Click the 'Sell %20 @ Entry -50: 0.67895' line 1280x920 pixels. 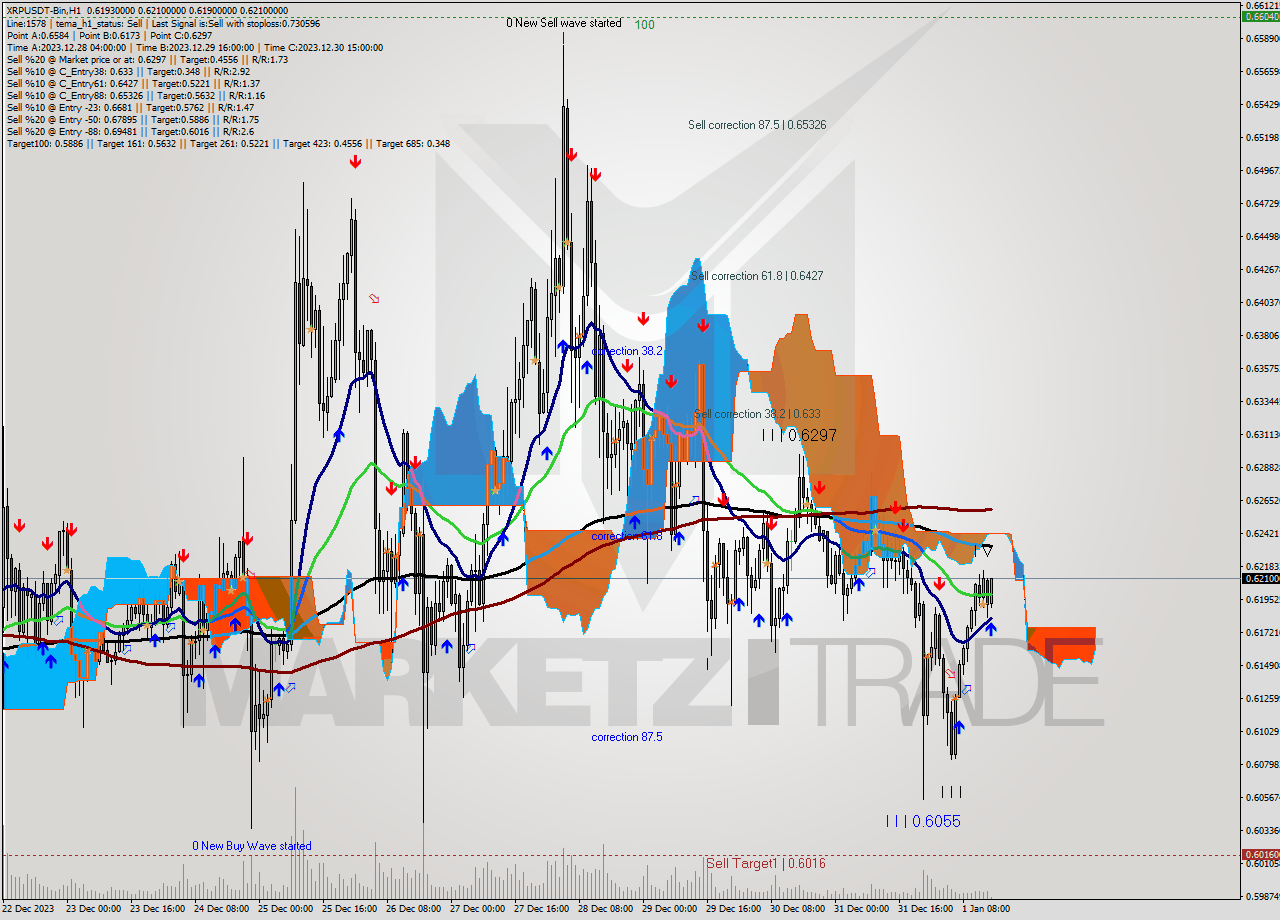tap(133, 119)
